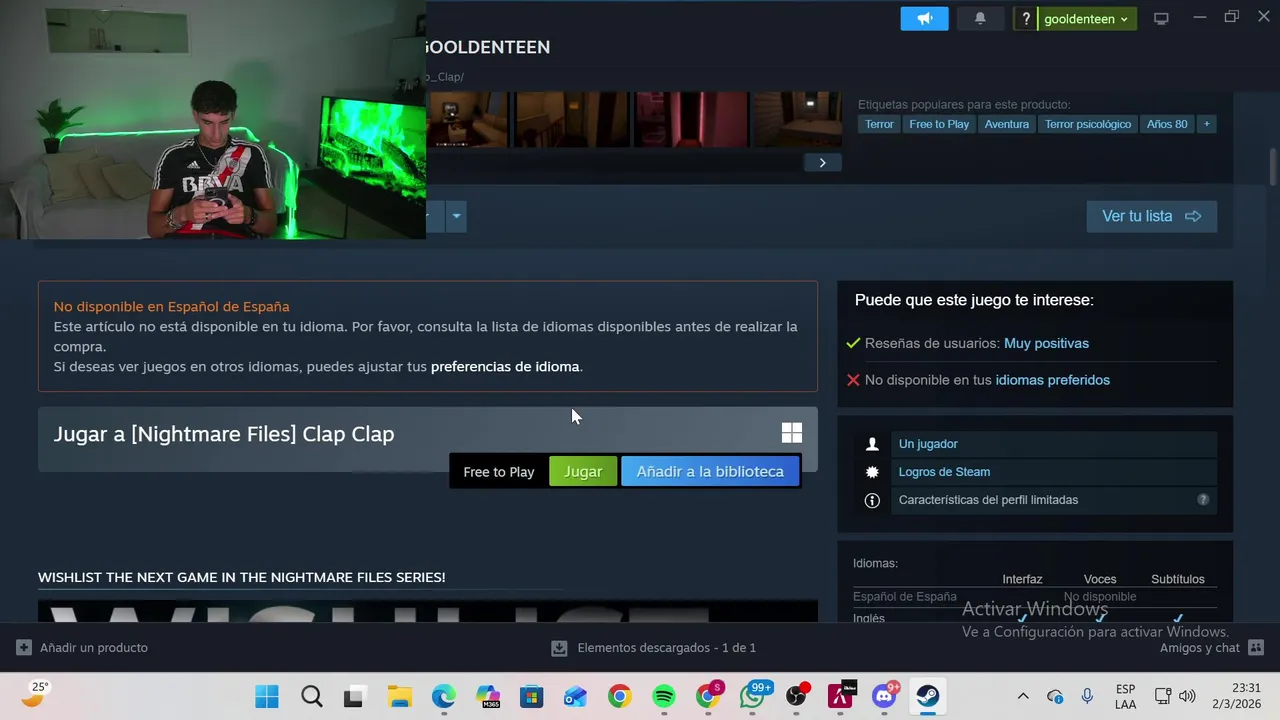Viewport: 1280px width, 720px height.
Task: Show next screenshot thumbnails with arrow
Action: pyautogui.click(x=822, y=162)
